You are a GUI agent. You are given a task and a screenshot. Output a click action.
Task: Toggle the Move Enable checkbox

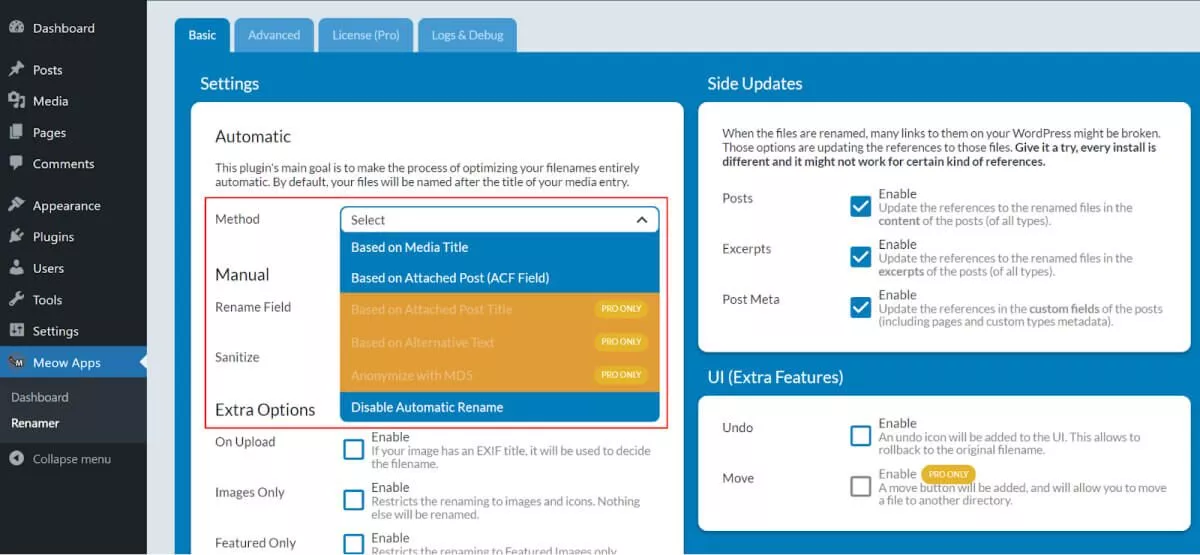pos(860,487)
